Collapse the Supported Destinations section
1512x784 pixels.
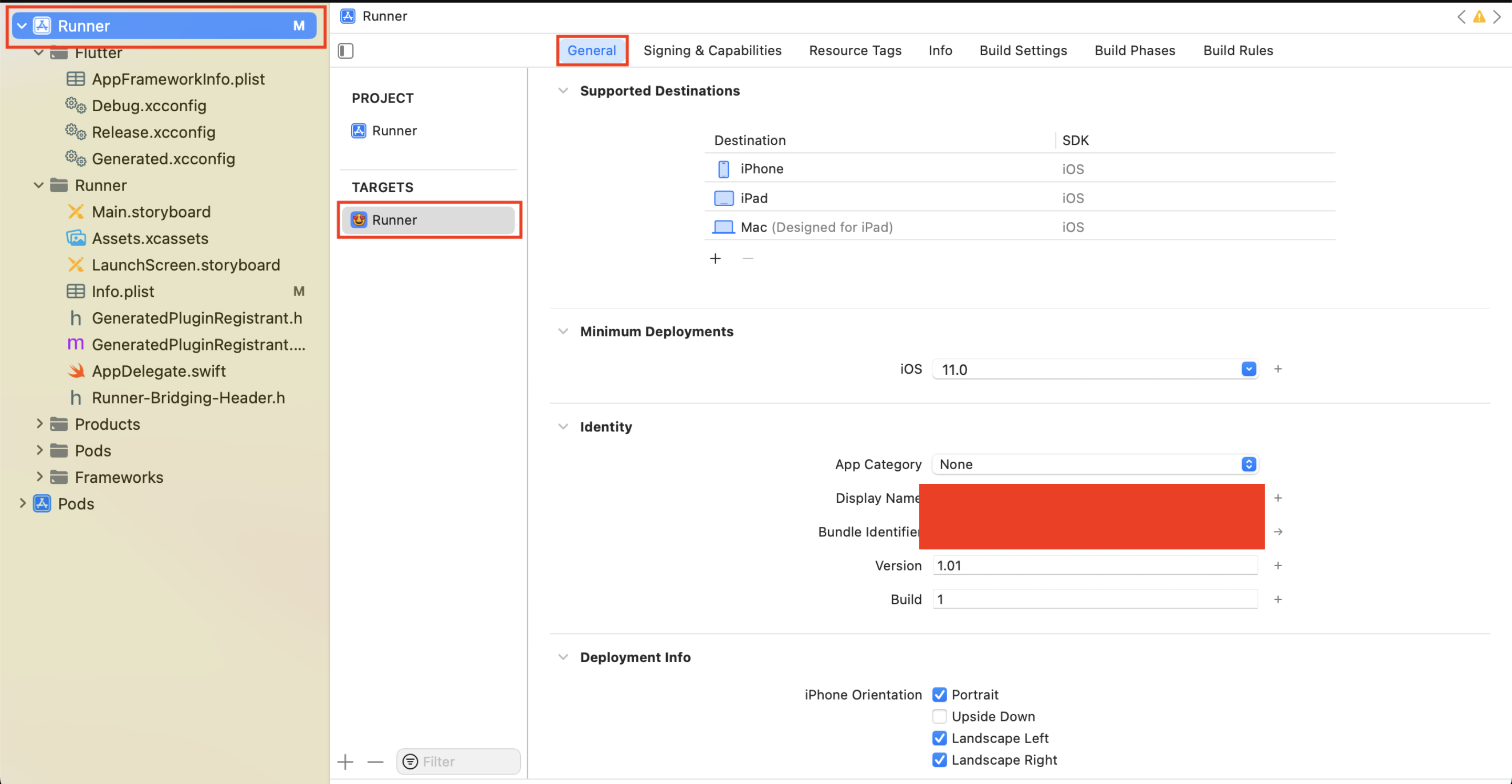(x=563, y=91)
